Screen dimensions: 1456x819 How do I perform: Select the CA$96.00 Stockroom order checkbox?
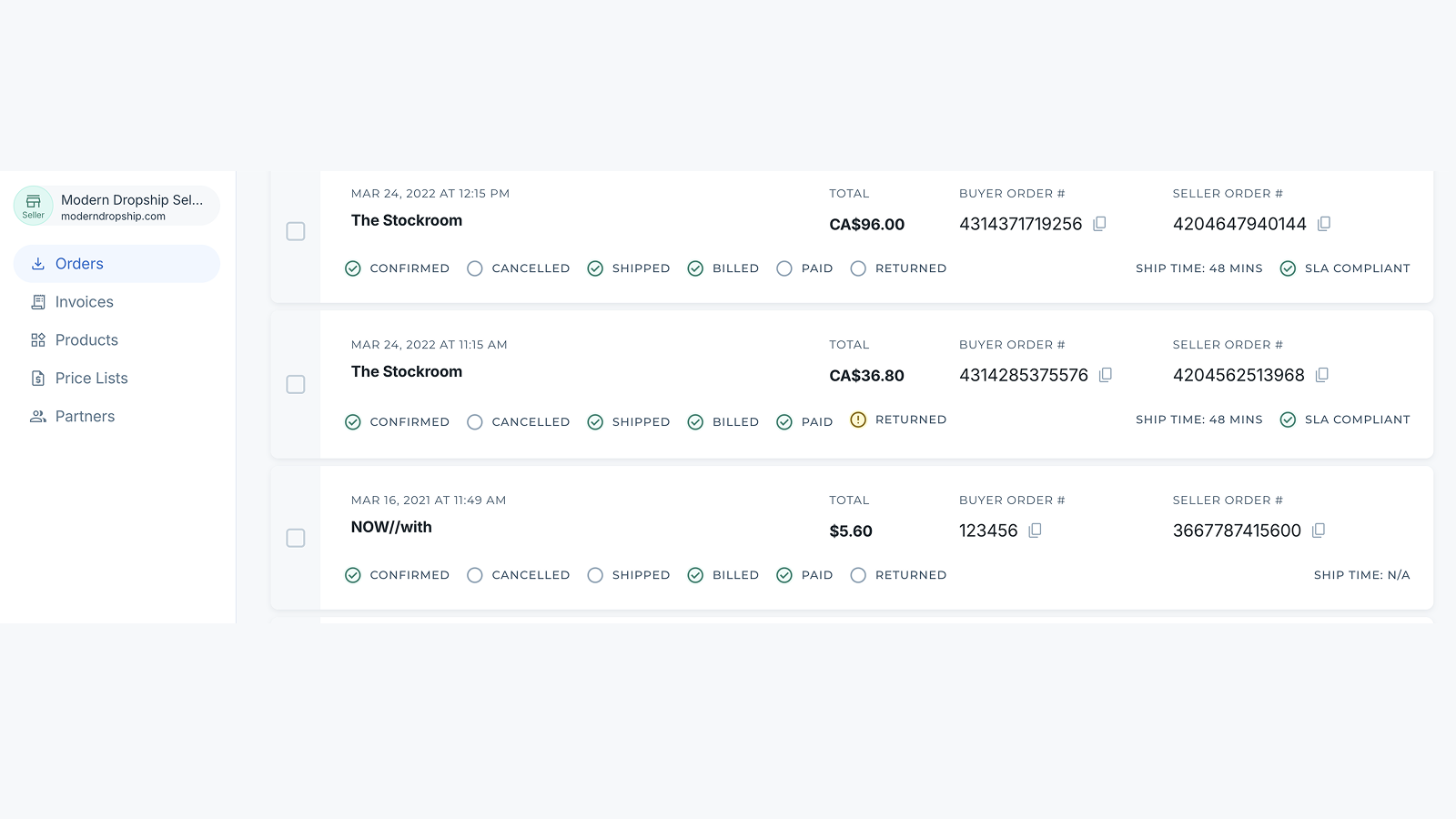(x=296, y=231)
